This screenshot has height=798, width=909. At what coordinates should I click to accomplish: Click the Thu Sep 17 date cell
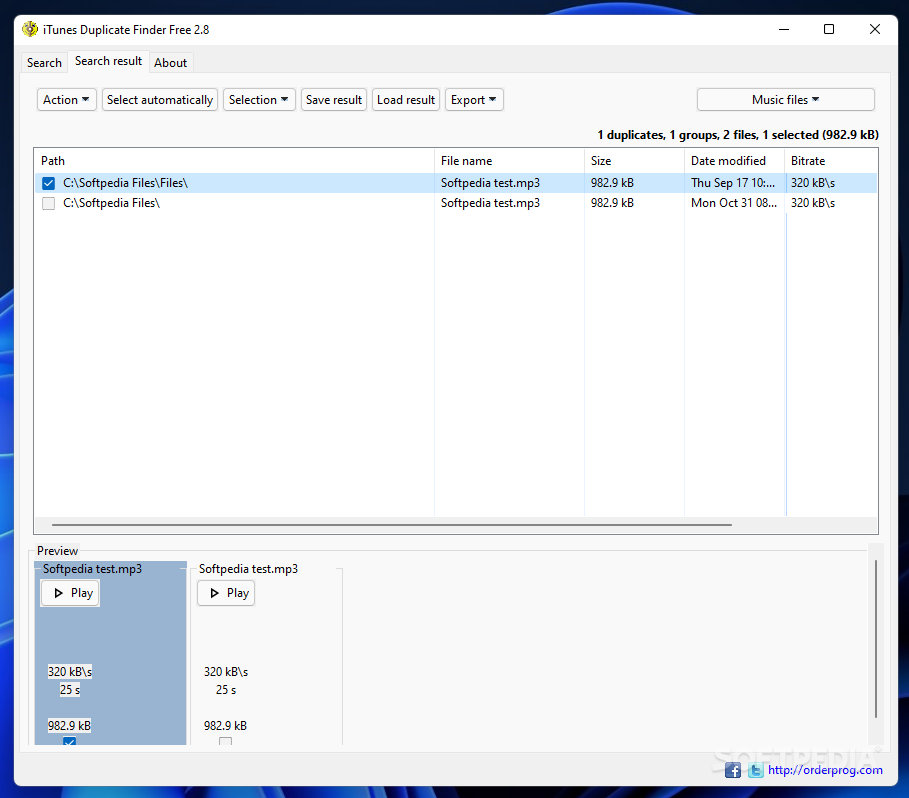733,183
